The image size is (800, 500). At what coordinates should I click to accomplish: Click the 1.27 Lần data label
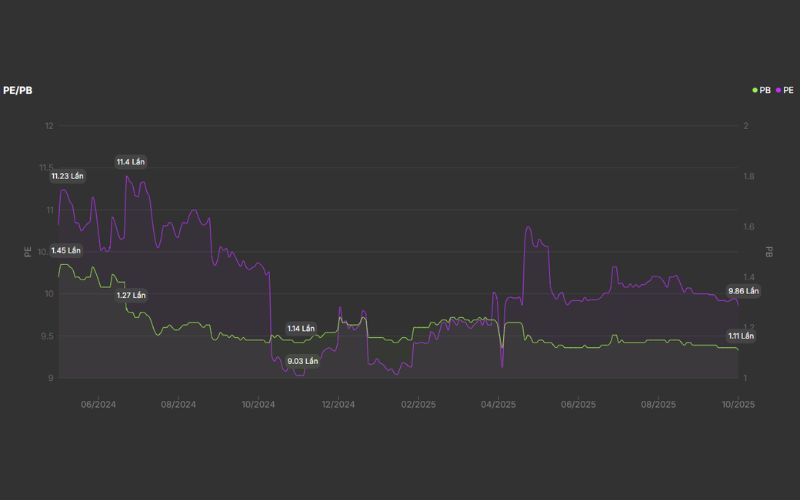(131, 295)
